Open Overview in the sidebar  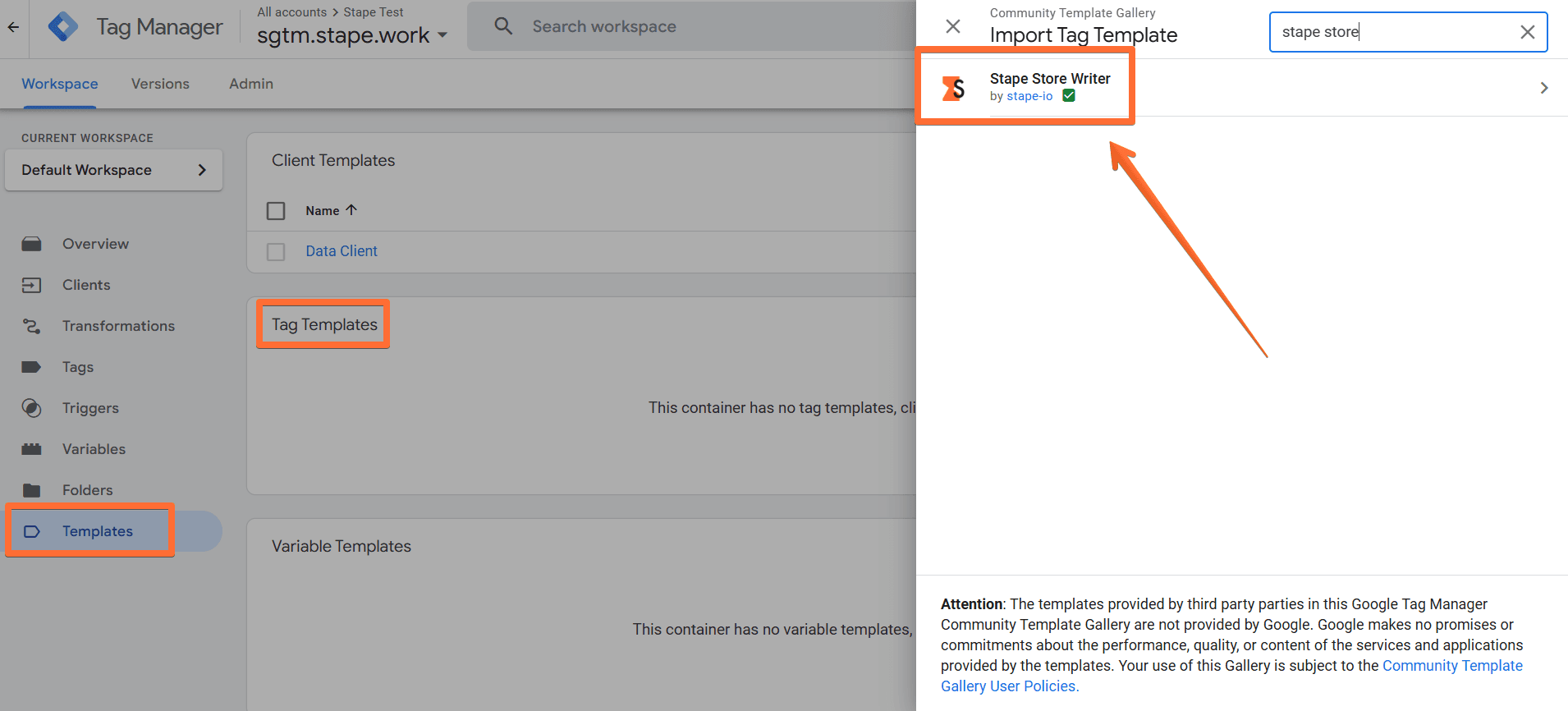pyautogui.click(x=95, y=244)
